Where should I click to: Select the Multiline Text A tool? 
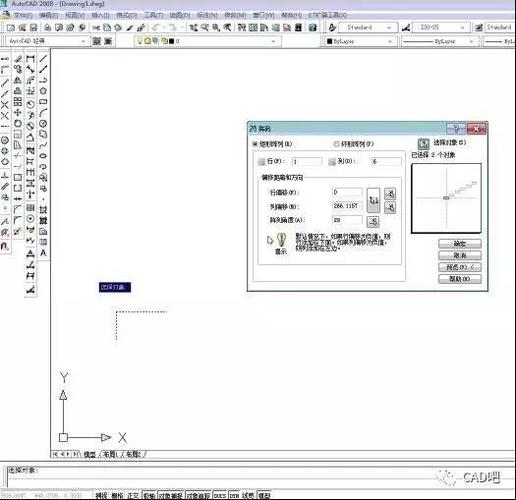[x=43, y=253]
